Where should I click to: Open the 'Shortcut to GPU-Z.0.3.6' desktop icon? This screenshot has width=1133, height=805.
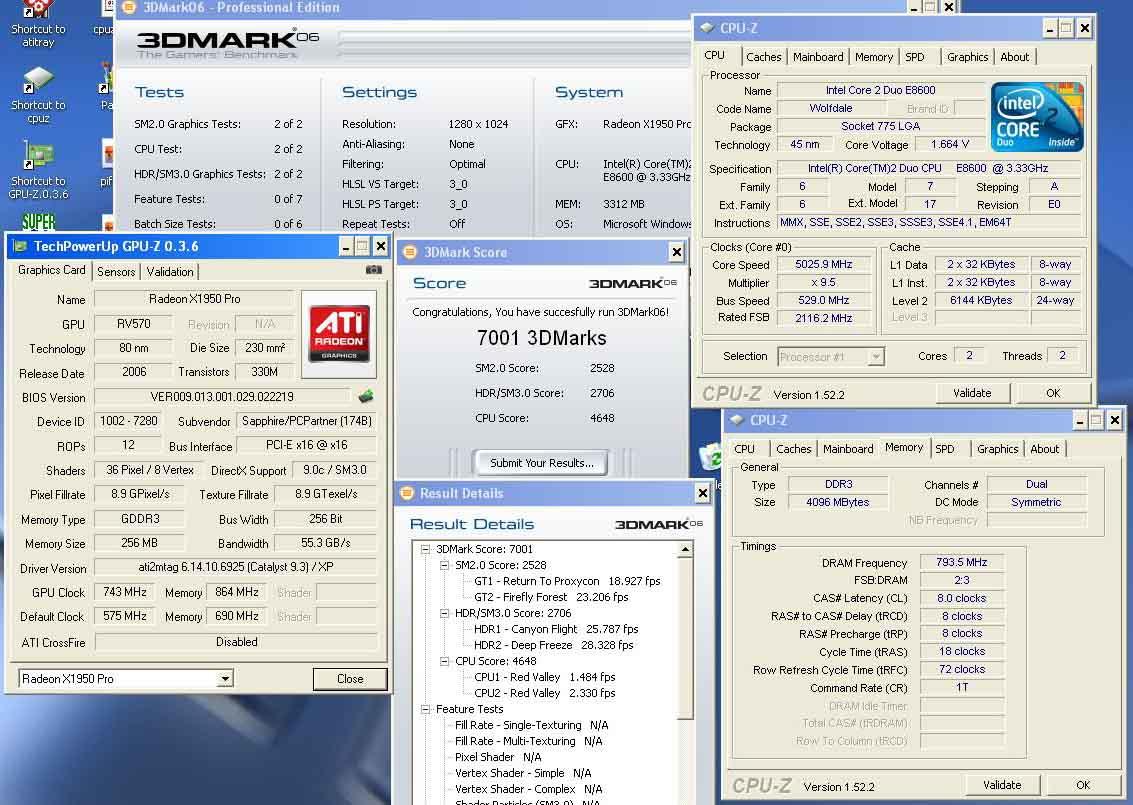tap(38, 171)
